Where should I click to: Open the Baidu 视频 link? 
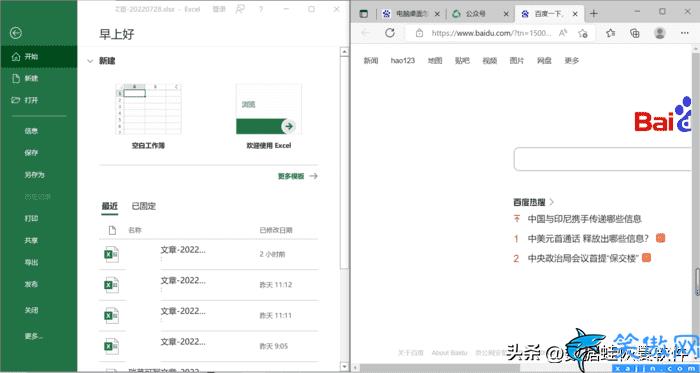(490, 61)
